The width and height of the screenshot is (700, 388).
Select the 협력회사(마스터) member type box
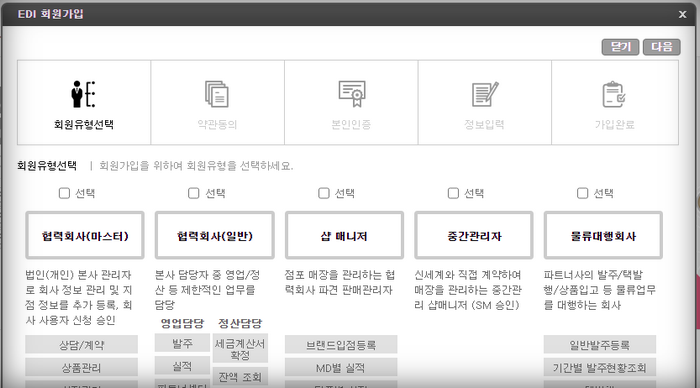85,235
